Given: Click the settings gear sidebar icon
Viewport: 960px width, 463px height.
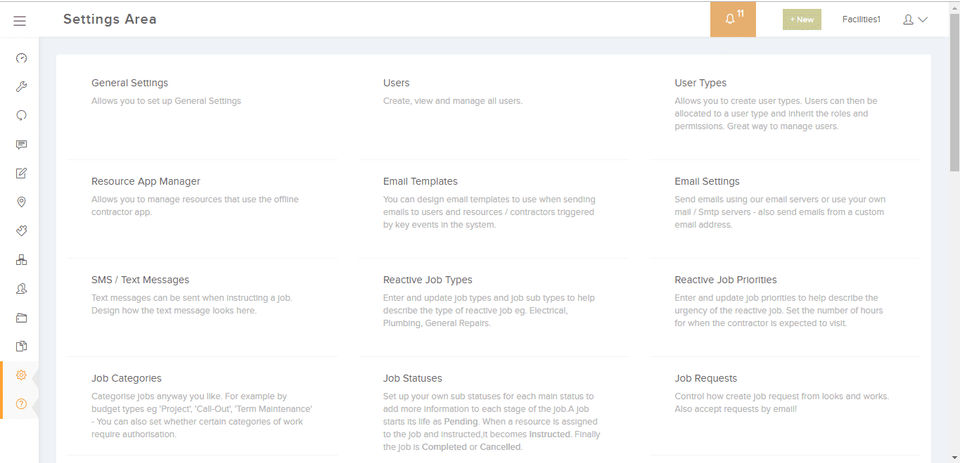Looking at the screenshot, I should [21, 375].
